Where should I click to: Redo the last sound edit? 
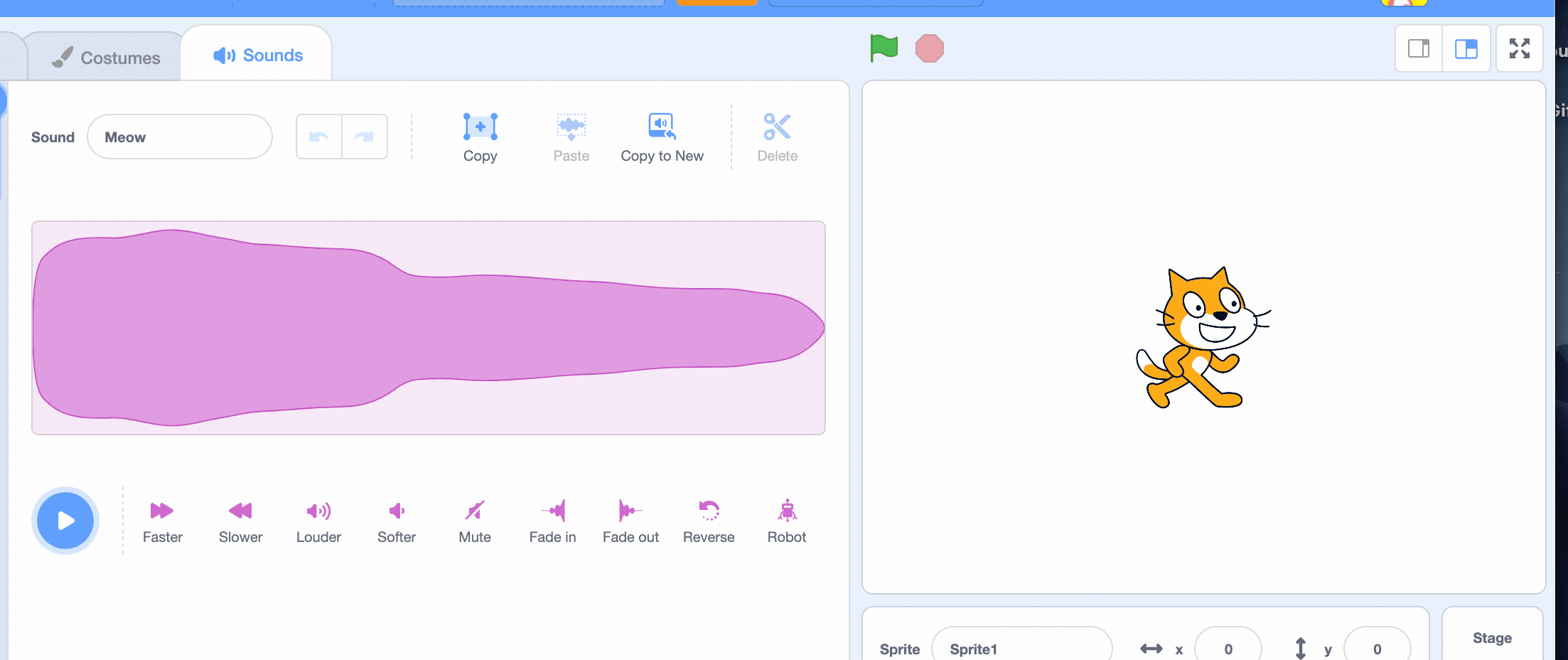pyautogui.click(x=365, y=136)
